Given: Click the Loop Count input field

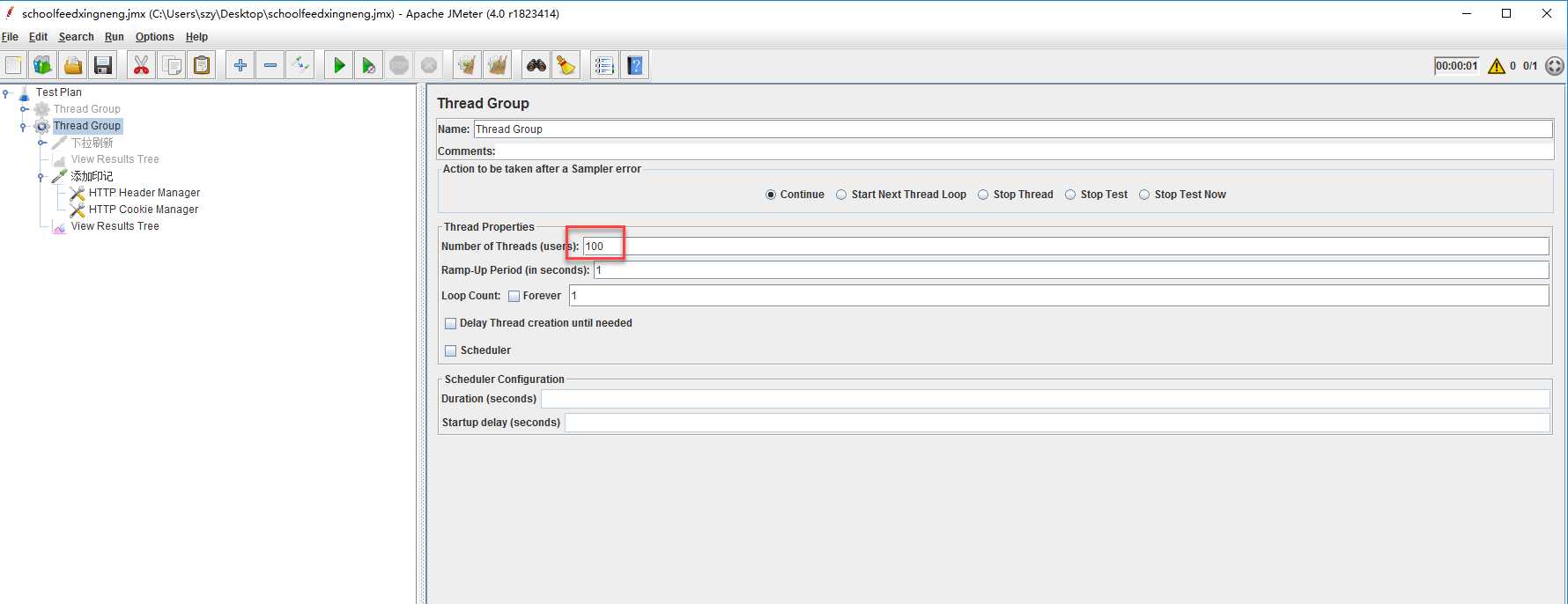Looking at the screenshot, I should tap(1059, 296).
